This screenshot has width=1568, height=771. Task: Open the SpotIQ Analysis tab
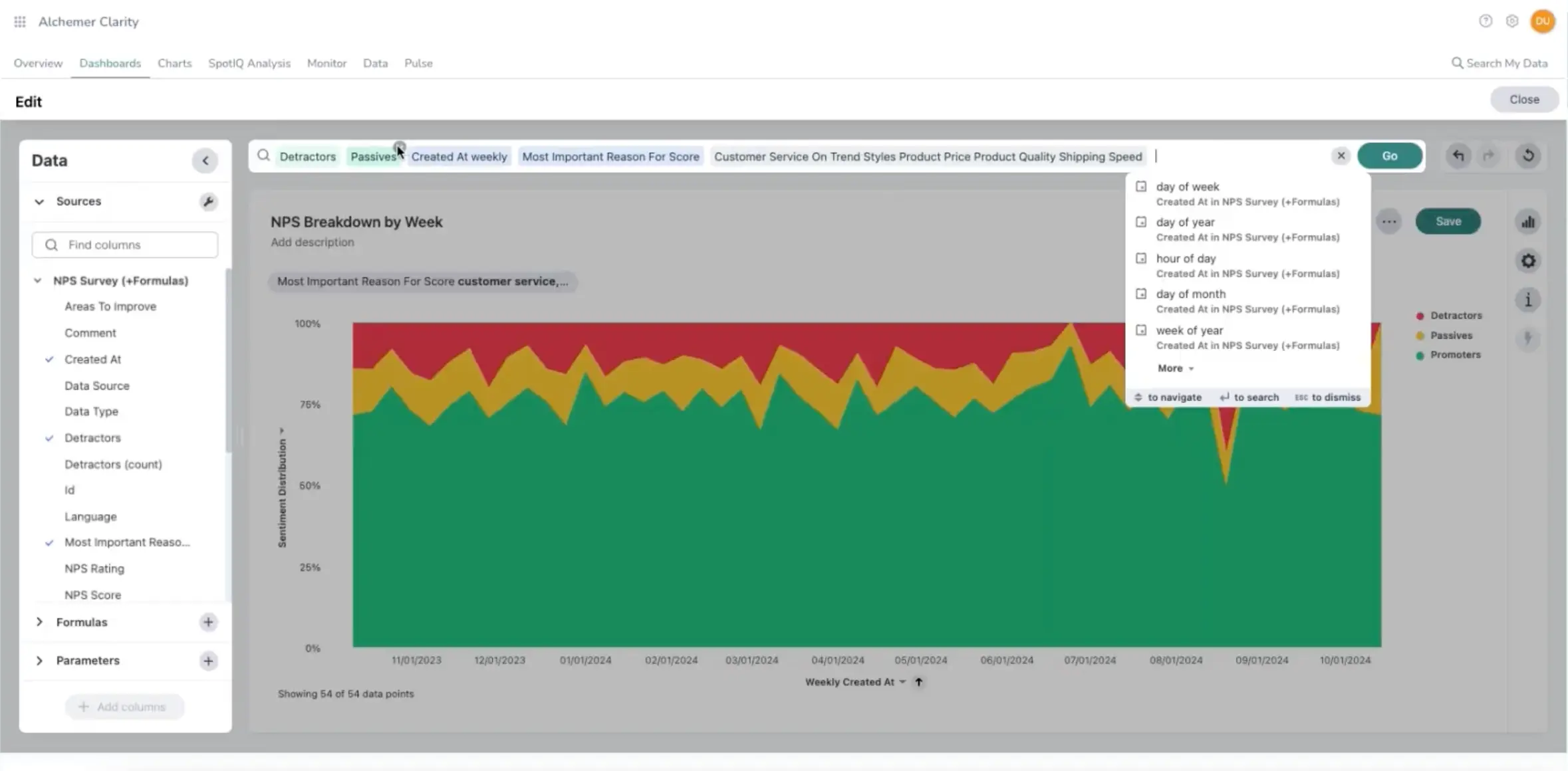249,63
